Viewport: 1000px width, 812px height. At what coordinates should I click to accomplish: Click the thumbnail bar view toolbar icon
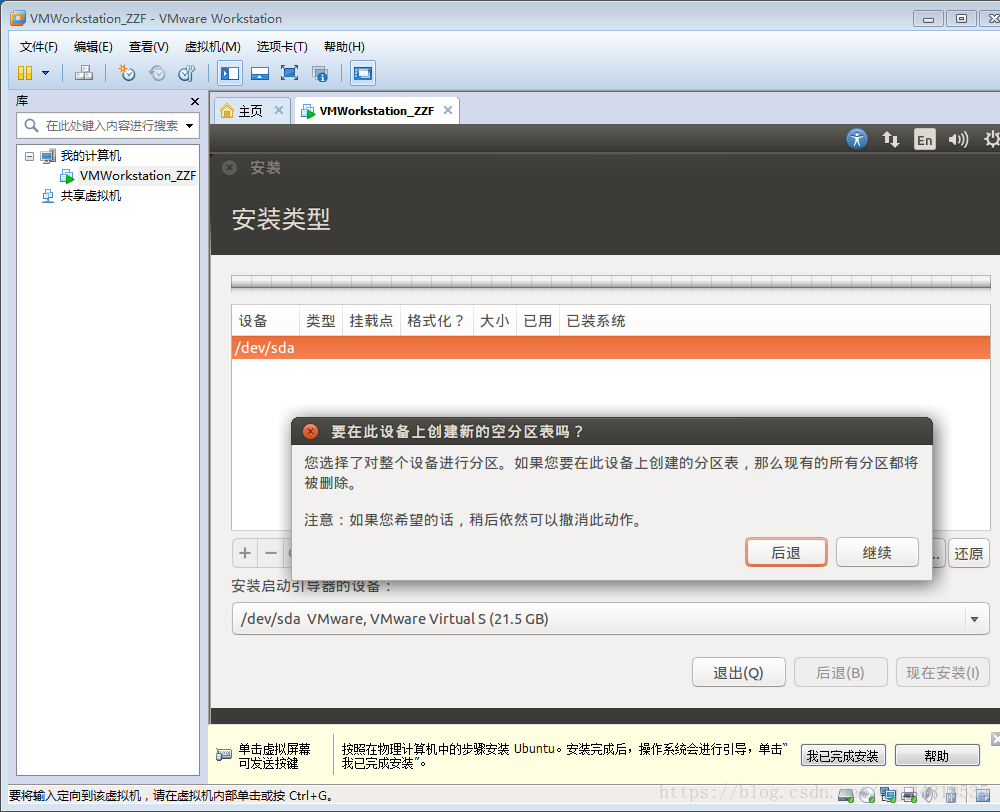tap(260, 73)
